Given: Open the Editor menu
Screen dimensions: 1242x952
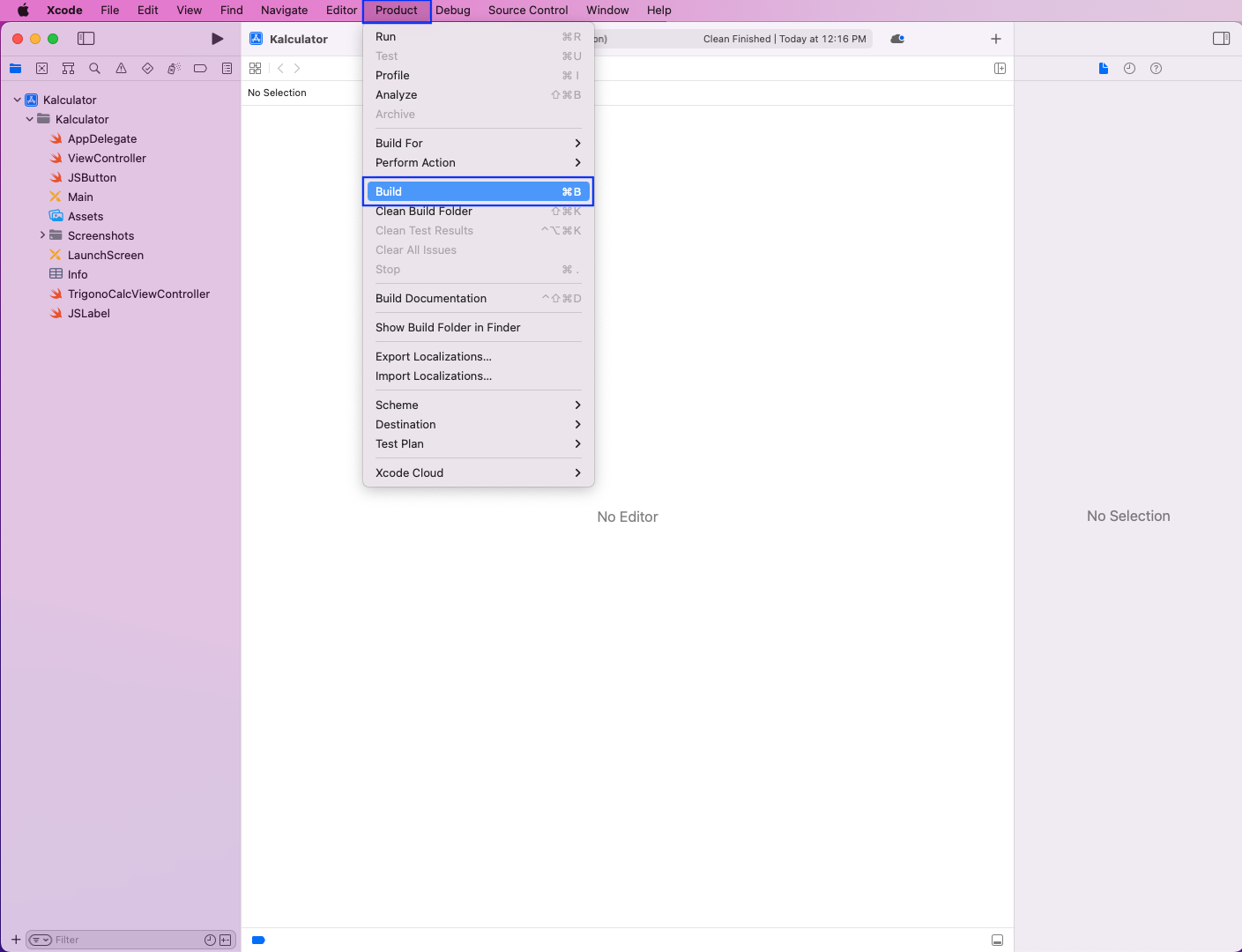Looking at the screenshot, I should [x=341, y=11].
